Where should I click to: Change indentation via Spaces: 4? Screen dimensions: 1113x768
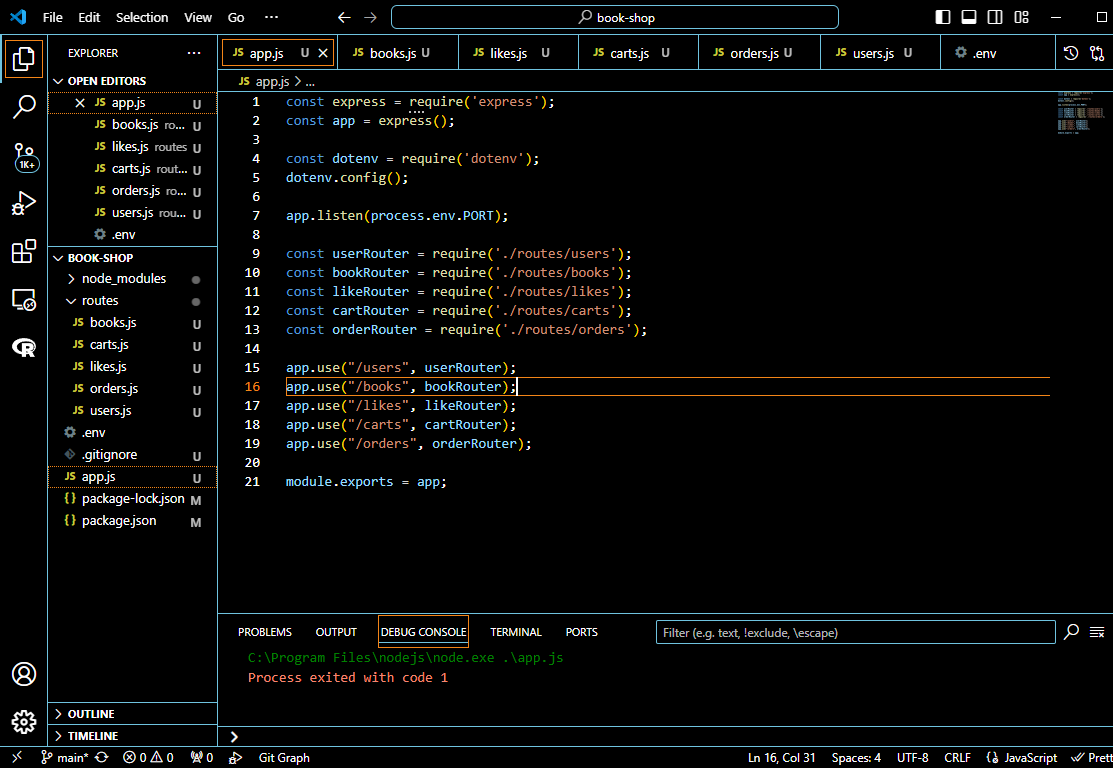[856, 757]
